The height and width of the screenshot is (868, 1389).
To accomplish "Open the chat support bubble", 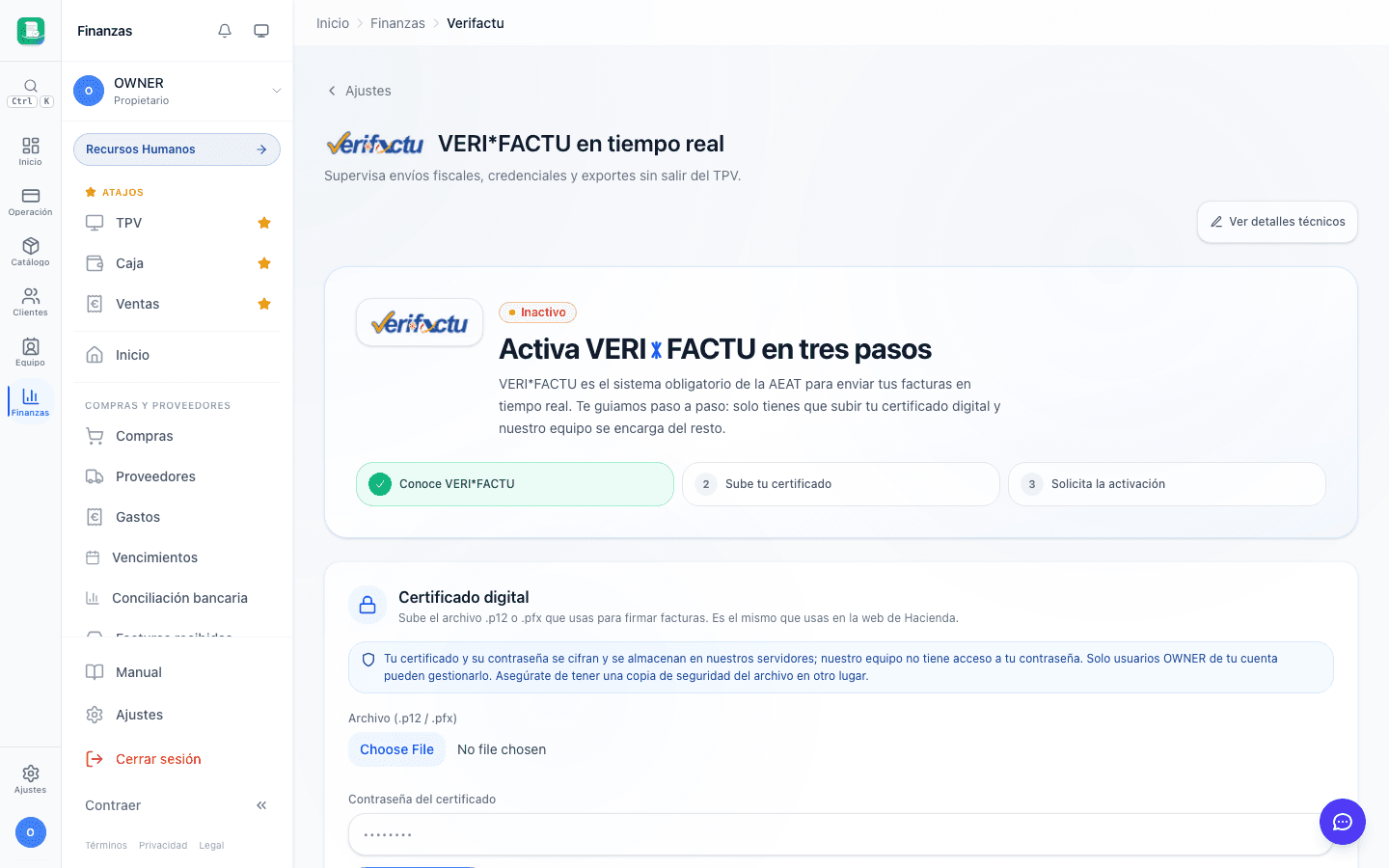I will pos(1343,822).
